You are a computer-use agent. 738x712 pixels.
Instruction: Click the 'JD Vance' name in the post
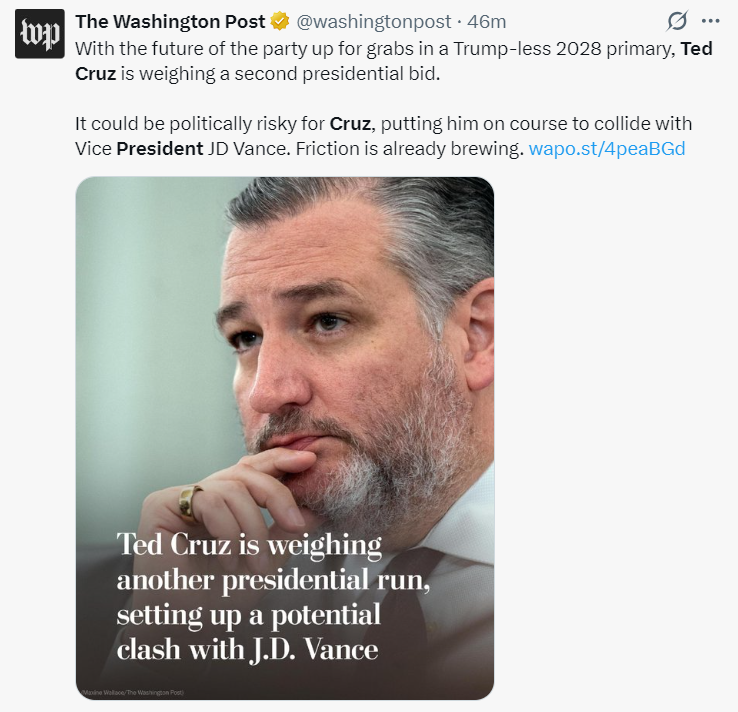(x=247, y=149)
